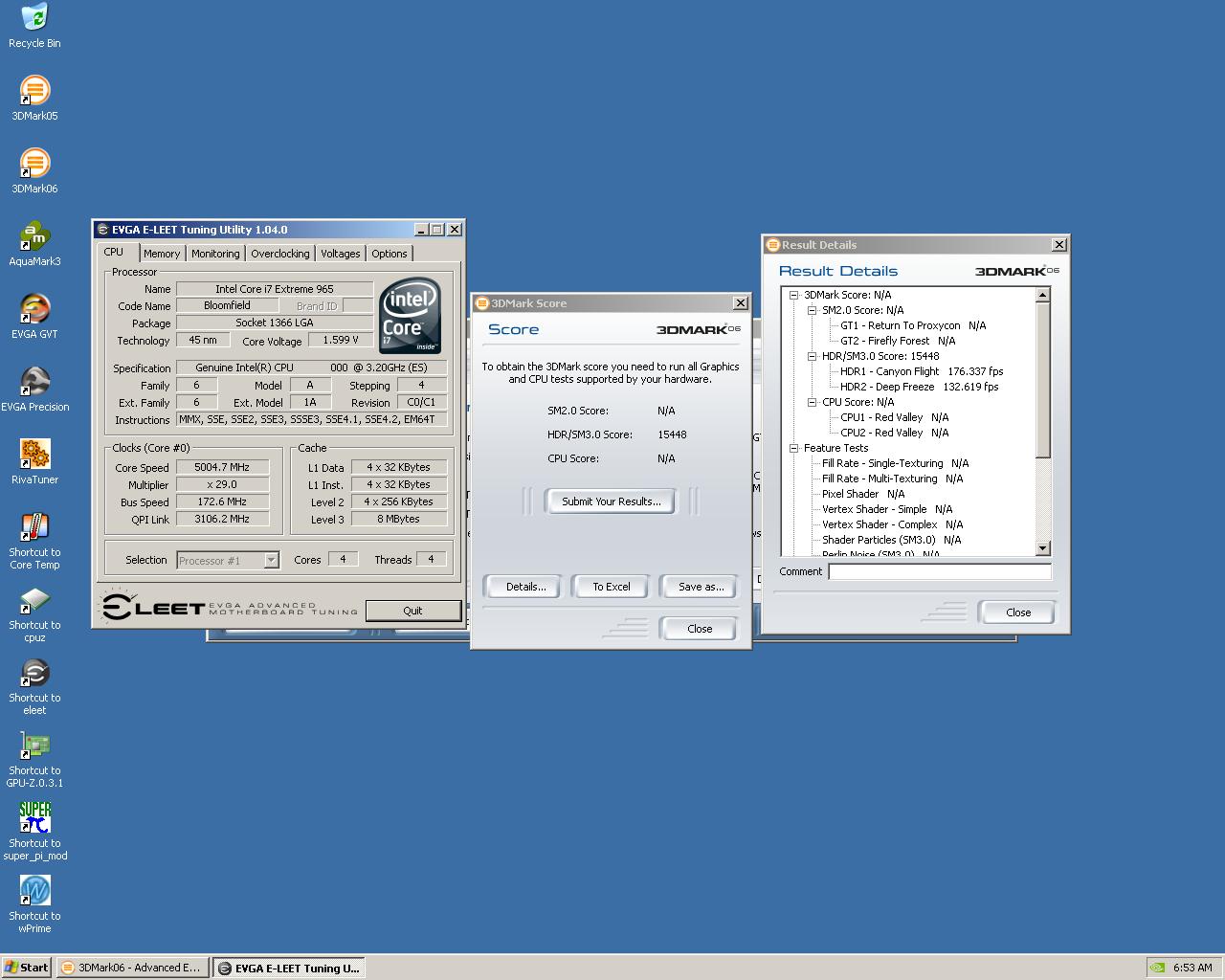Click Close button in Result Details

click(1018, 612)
